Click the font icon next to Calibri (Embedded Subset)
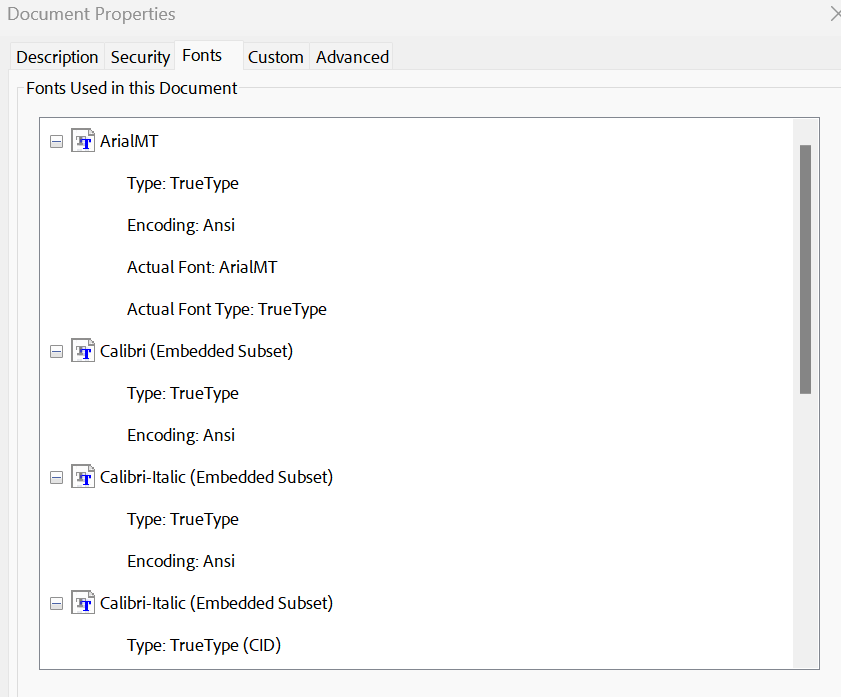This screenshot has height=697, width=841. 82,351
